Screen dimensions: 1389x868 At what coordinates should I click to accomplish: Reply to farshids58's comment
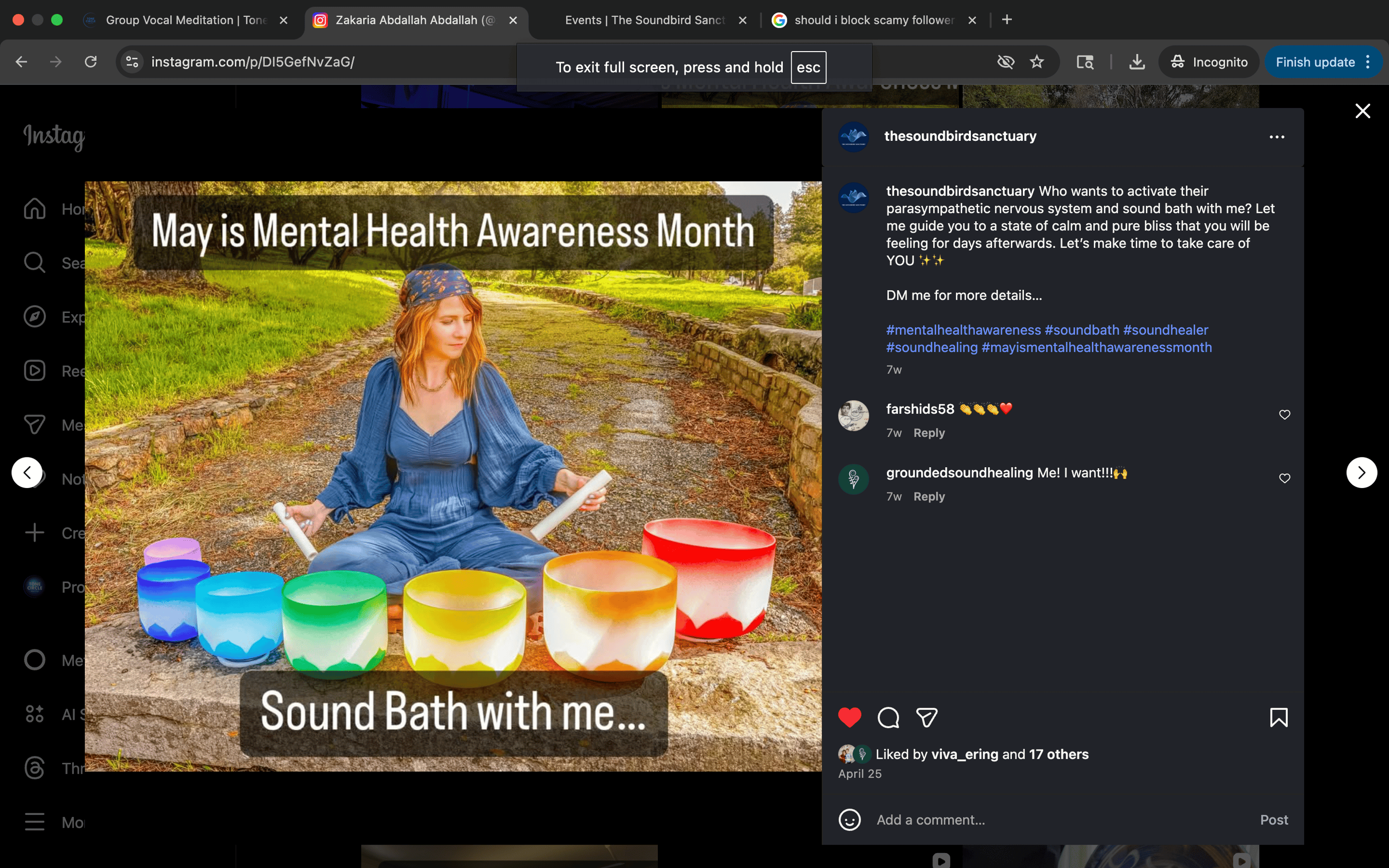(929, 433)
